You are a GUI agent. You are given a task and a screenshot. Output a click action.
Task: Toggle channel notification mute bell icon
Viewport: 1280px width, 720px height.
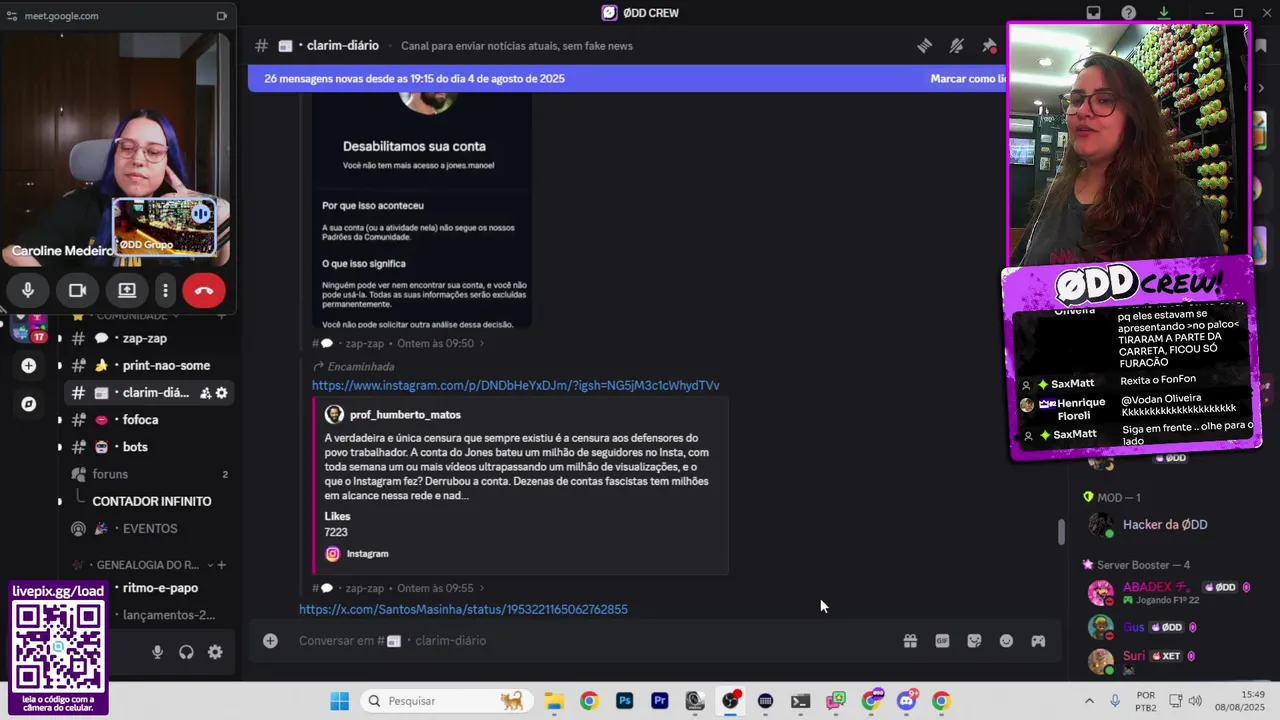coord(957,46)
